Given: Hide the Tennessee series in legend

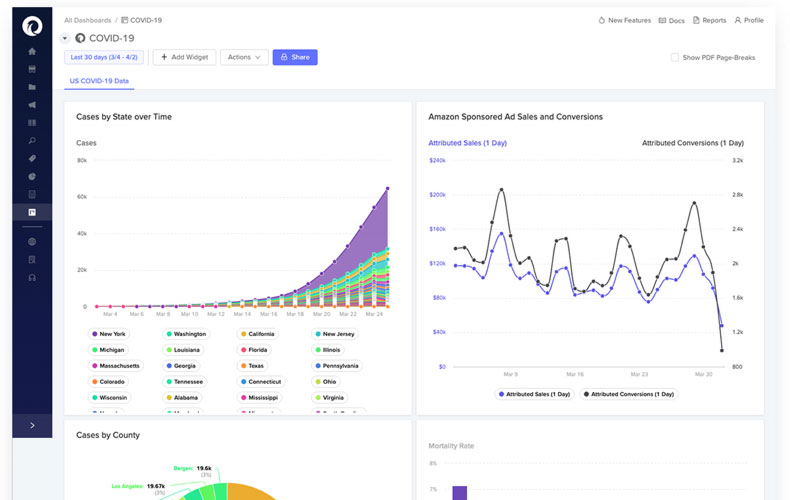Looking at the screenshot, I should (185, 382).
